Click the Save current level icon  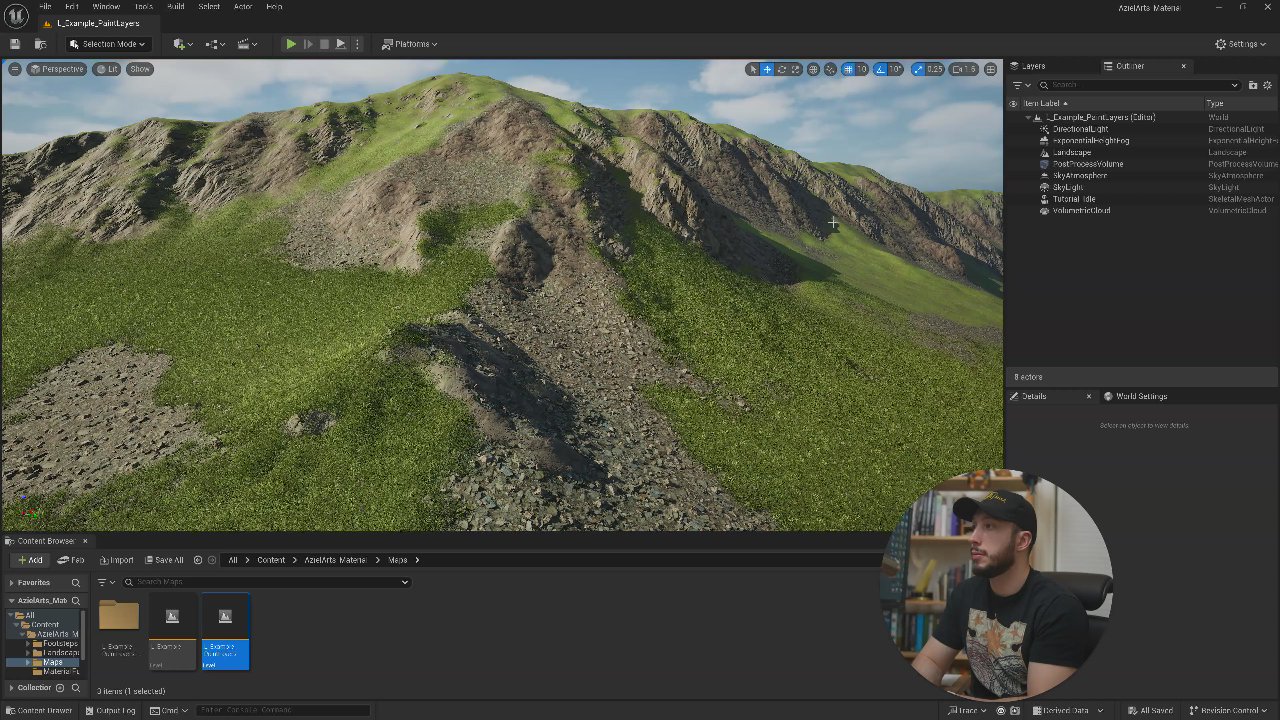[x=15, y=44]
